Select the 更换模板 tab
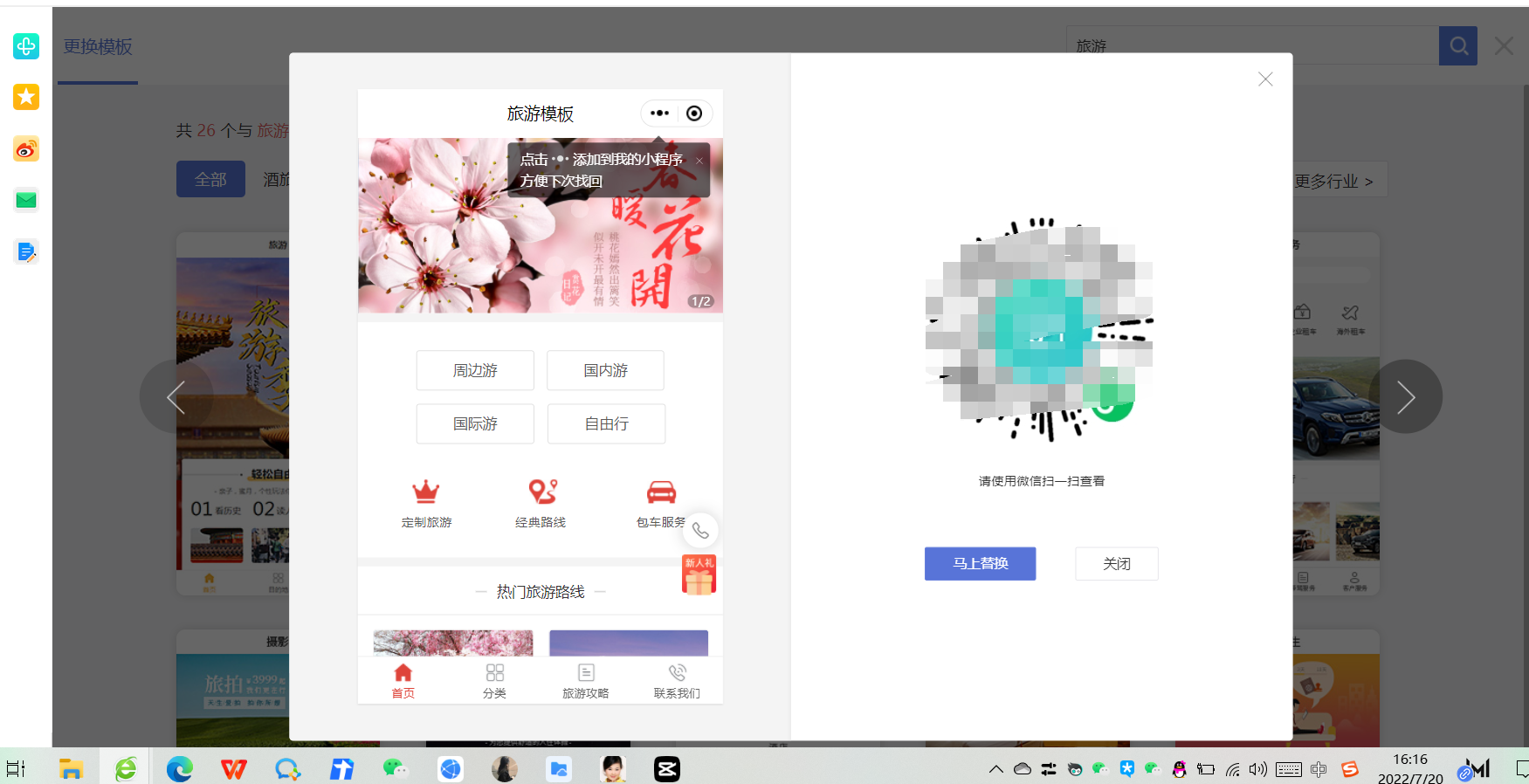This screenshot has height=784, width=1529. click(x=98, y=47)
